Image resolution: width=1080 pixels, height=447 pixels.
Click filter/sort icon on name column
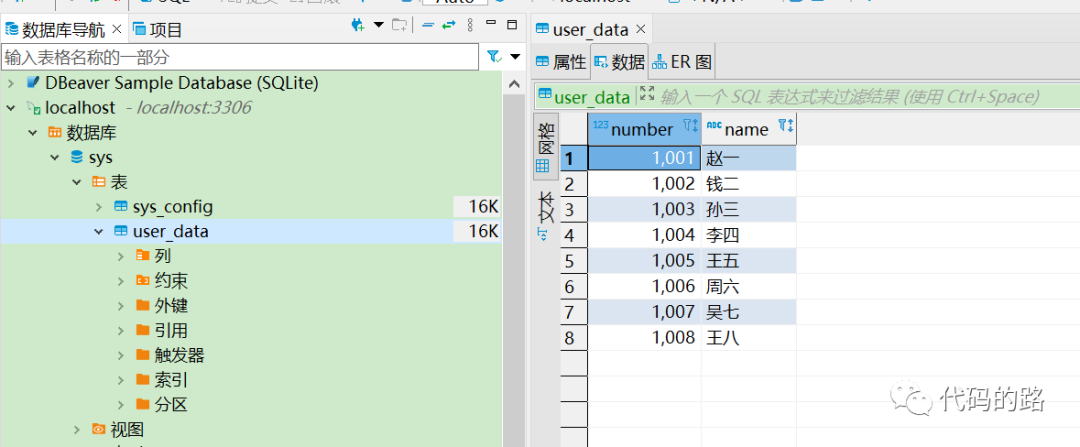785,127
